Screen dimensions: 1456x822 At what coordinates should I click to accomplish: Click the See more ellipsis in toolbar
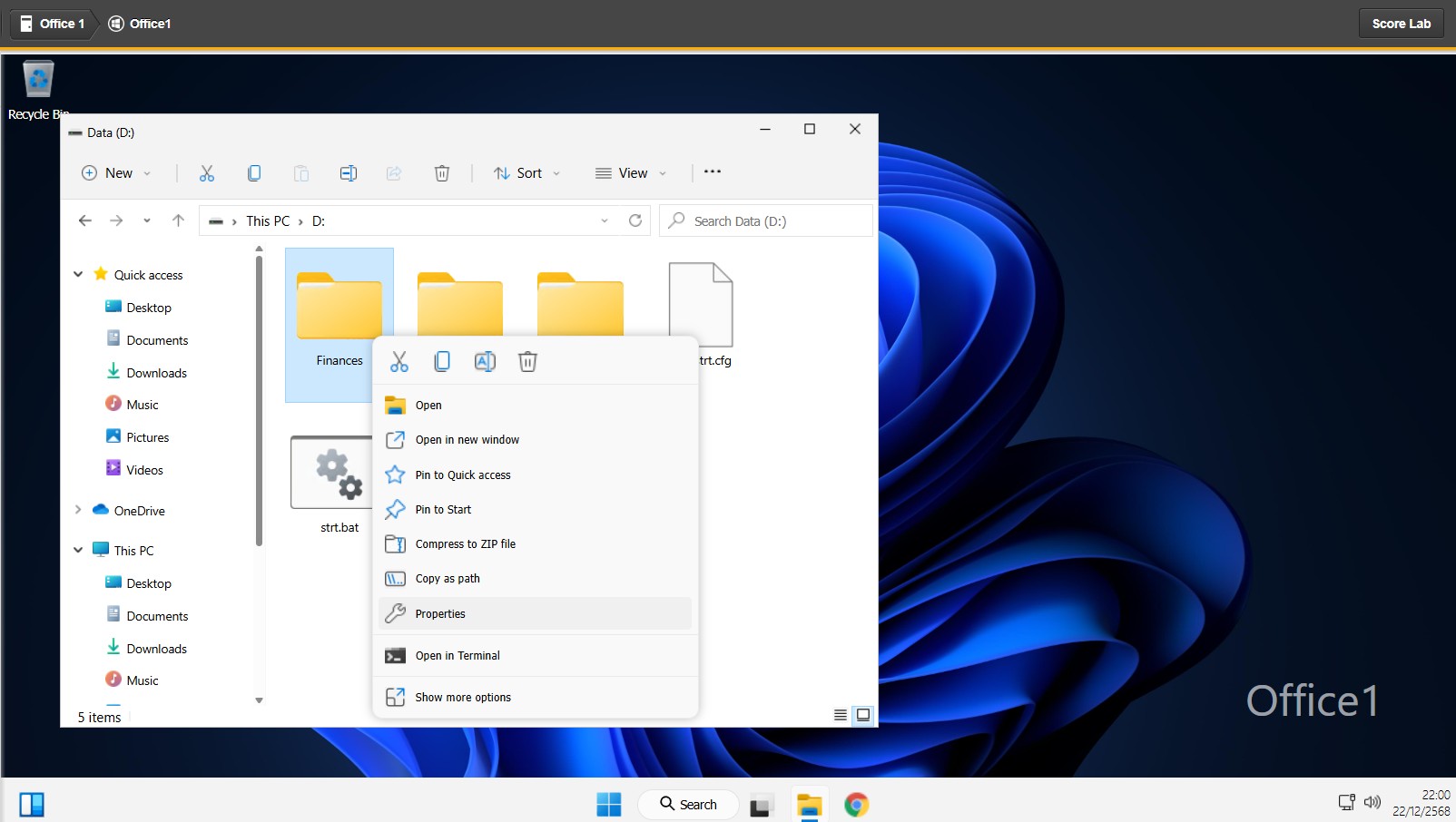[x=713, y=172]
